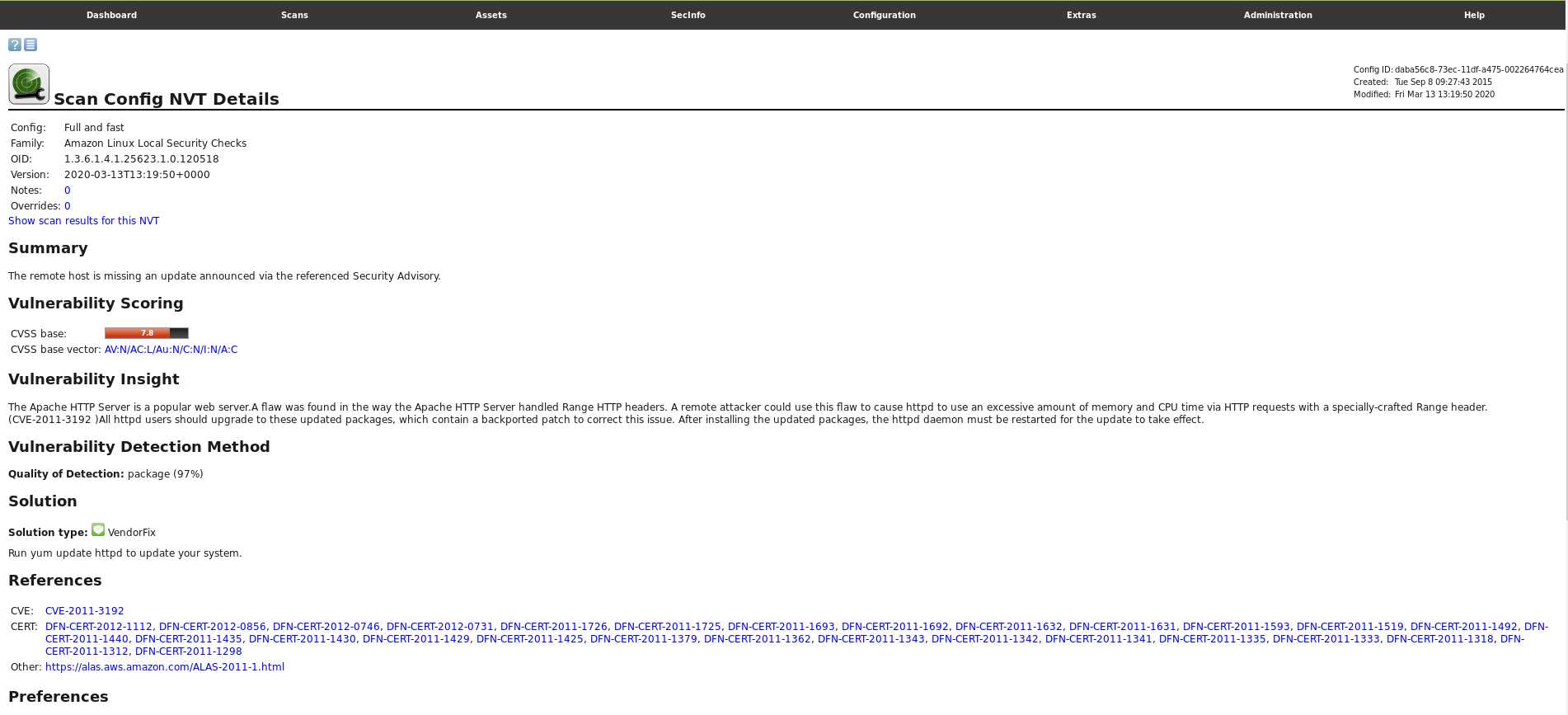
Task: Open DFN-CERT-2011-1631 link
Action: coord(1123,627)
